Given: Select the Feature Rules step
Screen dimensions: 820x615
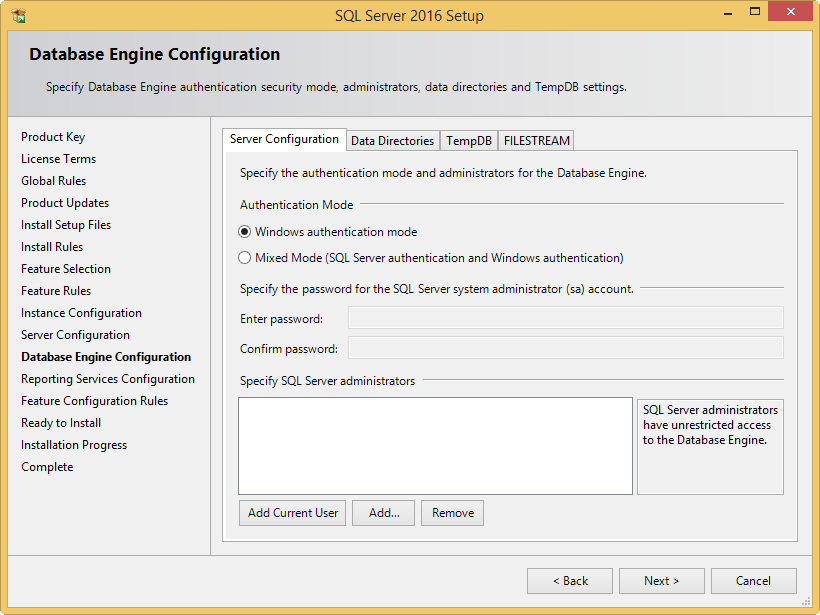Looking at the screenshot, I should tap(56, 291).
